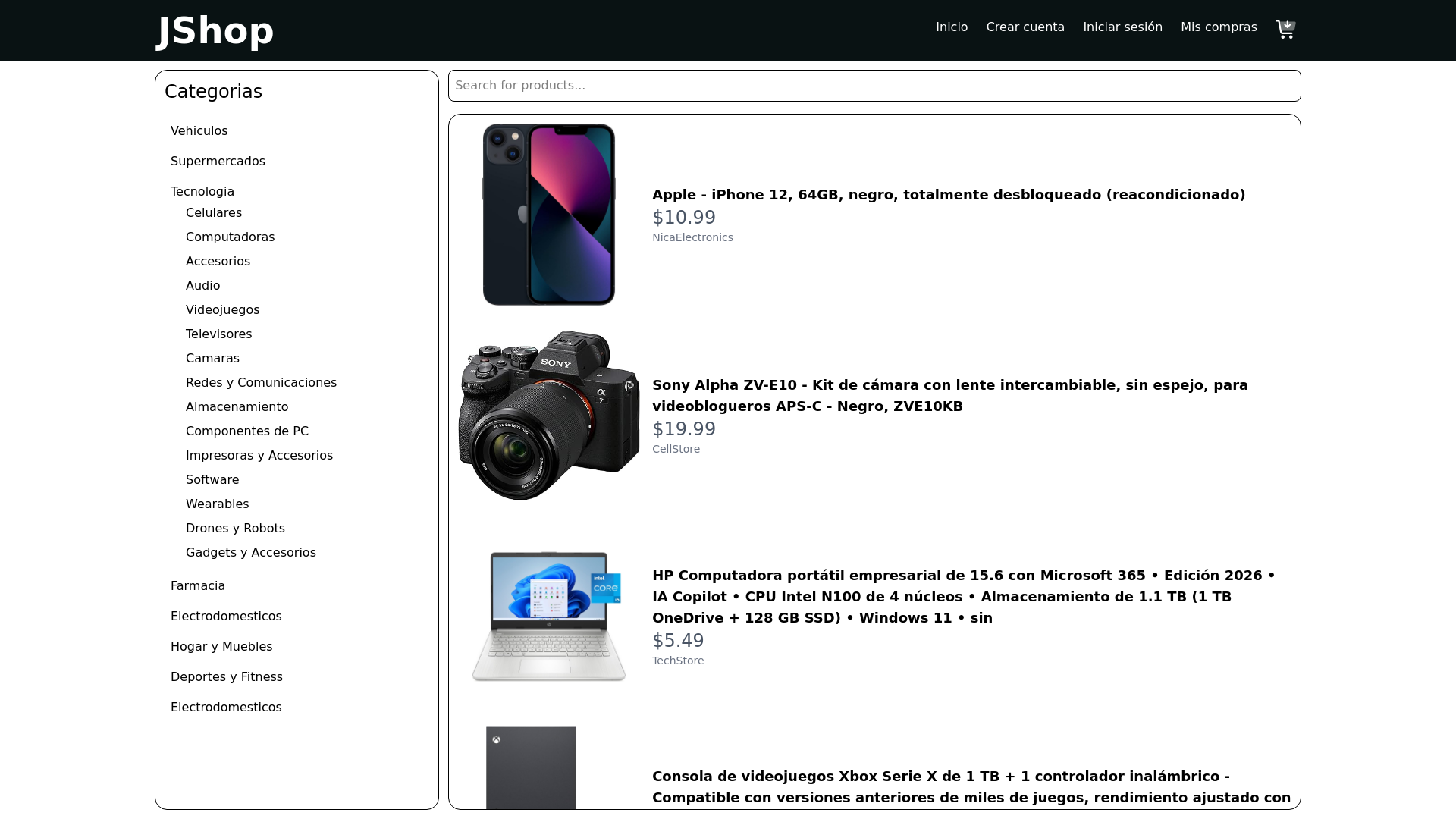Open the Apple iPhone 12 product title
This screenshot has height=819, width=1456.
[x=949, y=195]
